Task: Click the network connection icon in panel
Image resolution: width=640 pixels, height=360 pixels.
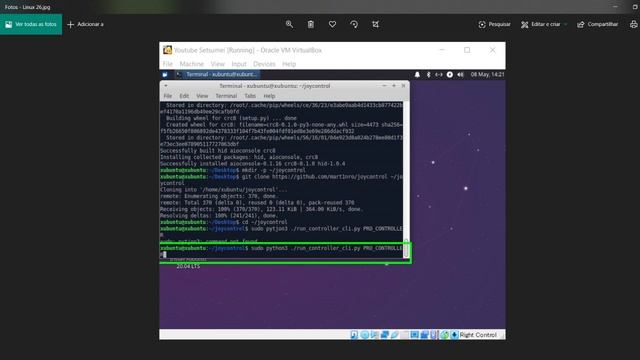Action: (x=439, y=75)
